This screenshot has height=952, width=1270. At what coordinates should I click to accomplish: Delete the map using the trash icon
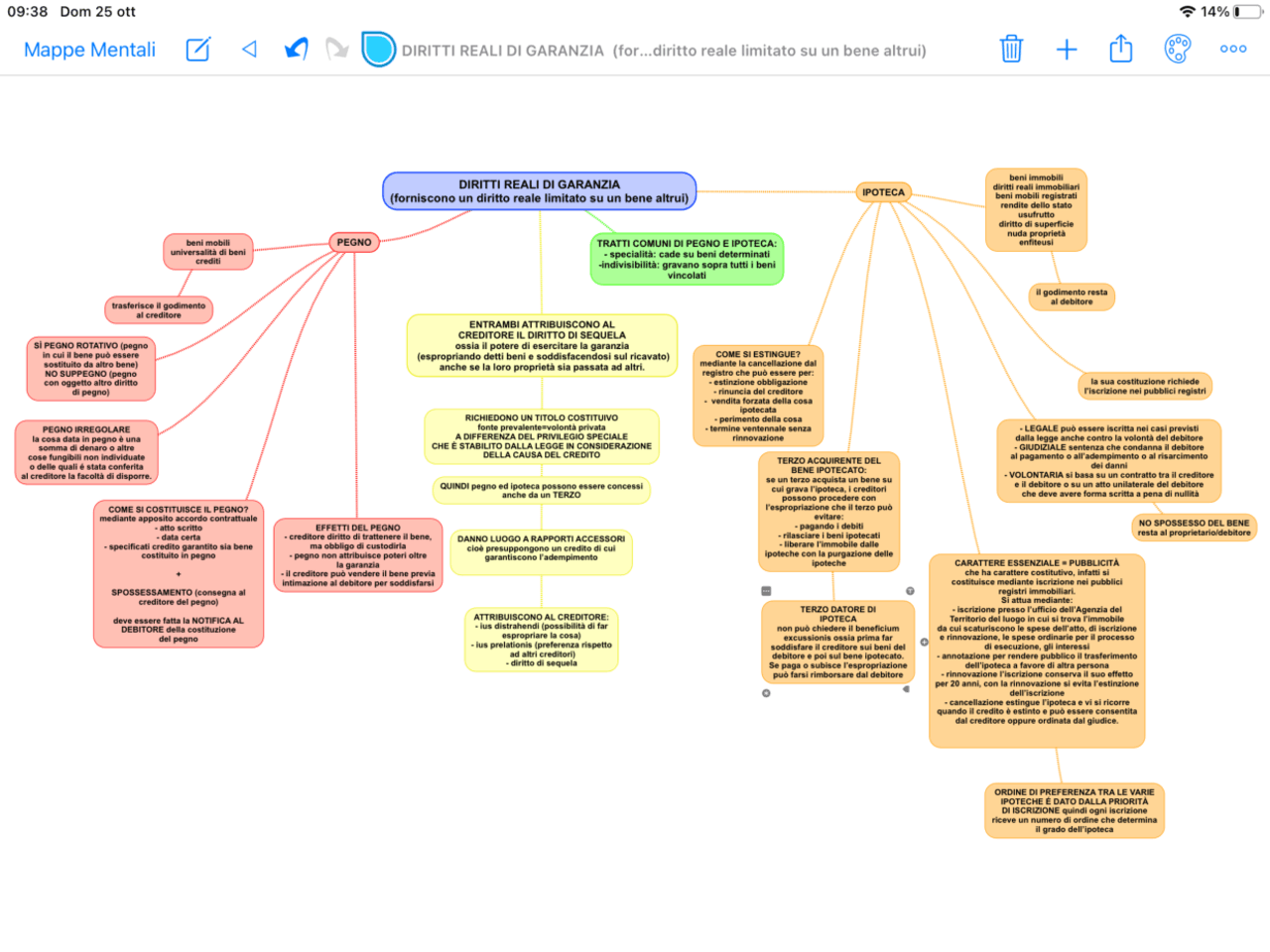click(1011, 49)
